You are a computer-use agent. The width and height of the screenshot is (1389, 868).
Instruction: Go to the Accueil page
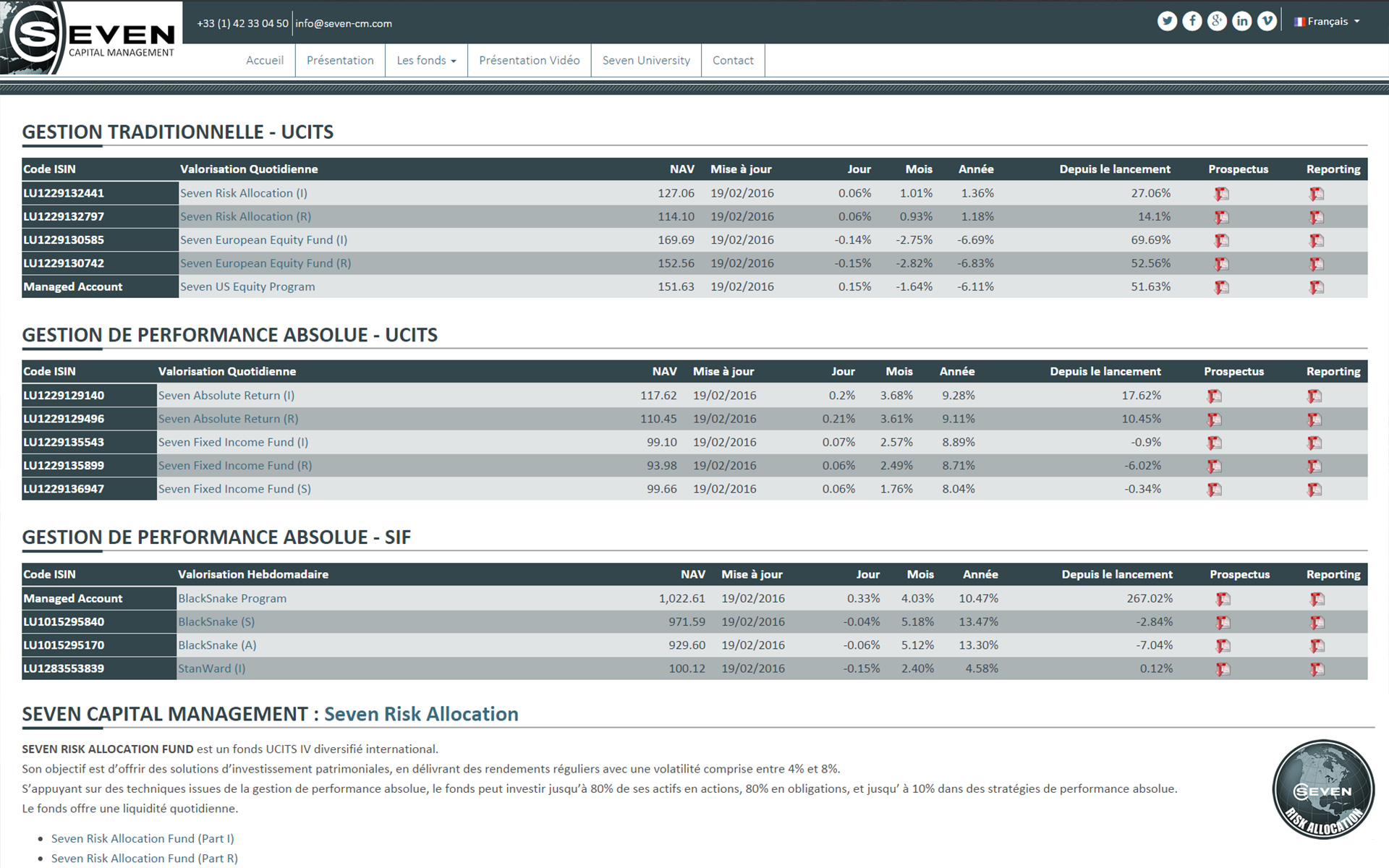(265, 60)
